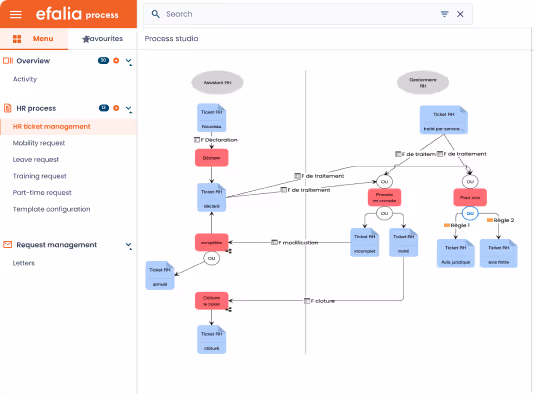Select the Ticket RH avis fiche node
This screenshot has height=394, width=534.
click(x=499, y=253)
